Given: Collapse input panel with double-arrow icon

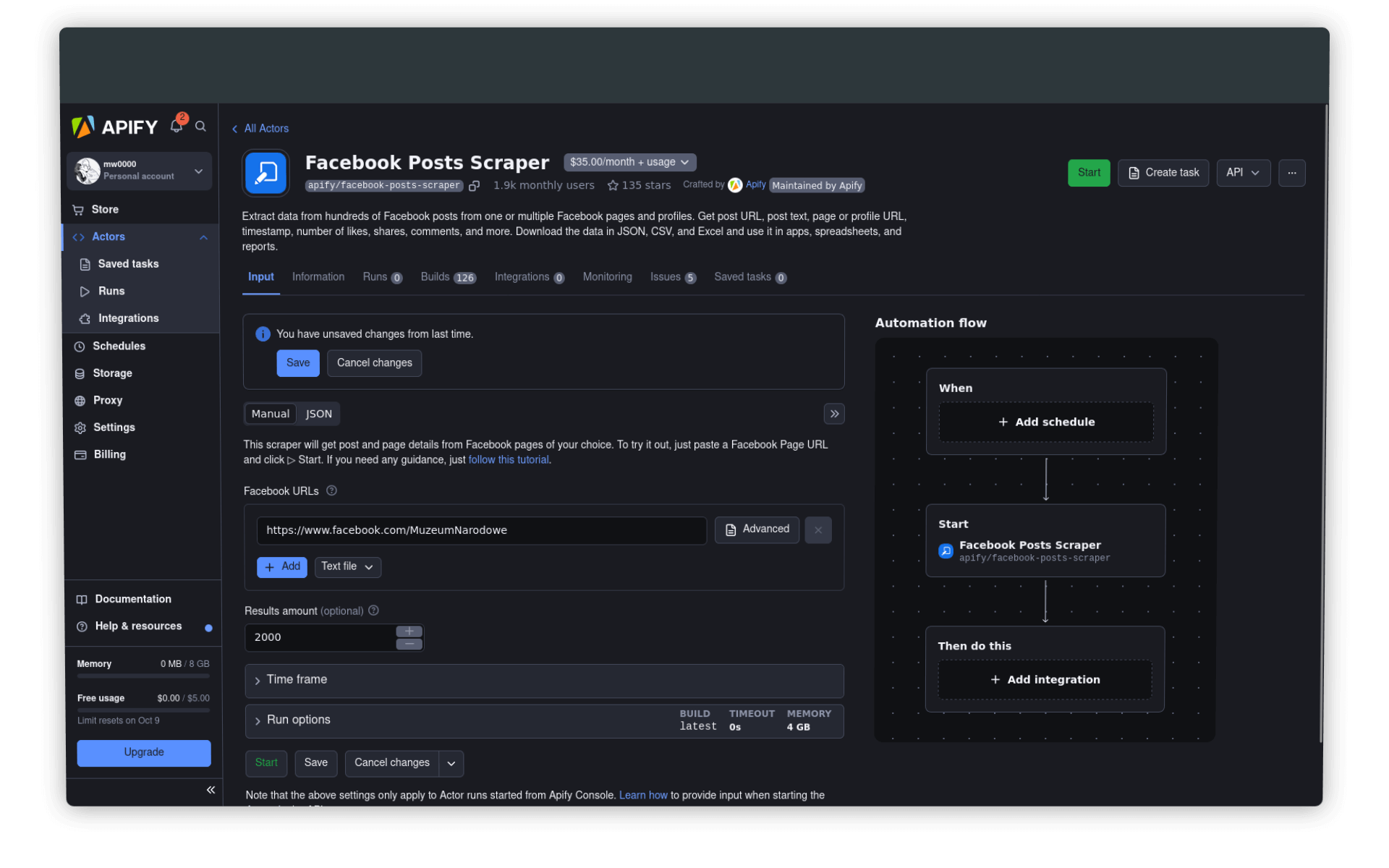Looking at the screenshot, I should click(834, 414).
